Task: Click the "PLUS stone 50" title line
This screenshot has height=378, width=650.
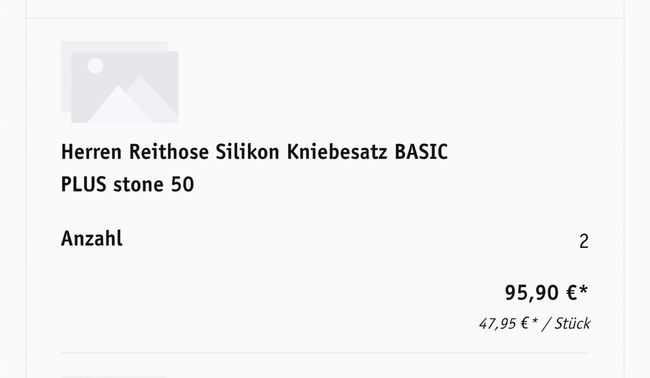Action: click(127, 184)
